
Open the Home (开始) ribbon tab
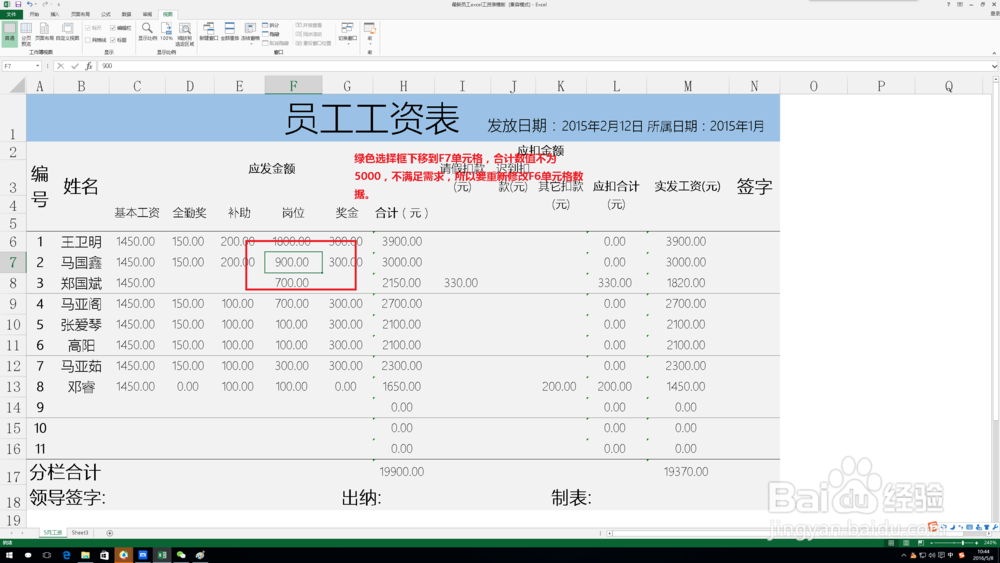click(x=34, y=14)
